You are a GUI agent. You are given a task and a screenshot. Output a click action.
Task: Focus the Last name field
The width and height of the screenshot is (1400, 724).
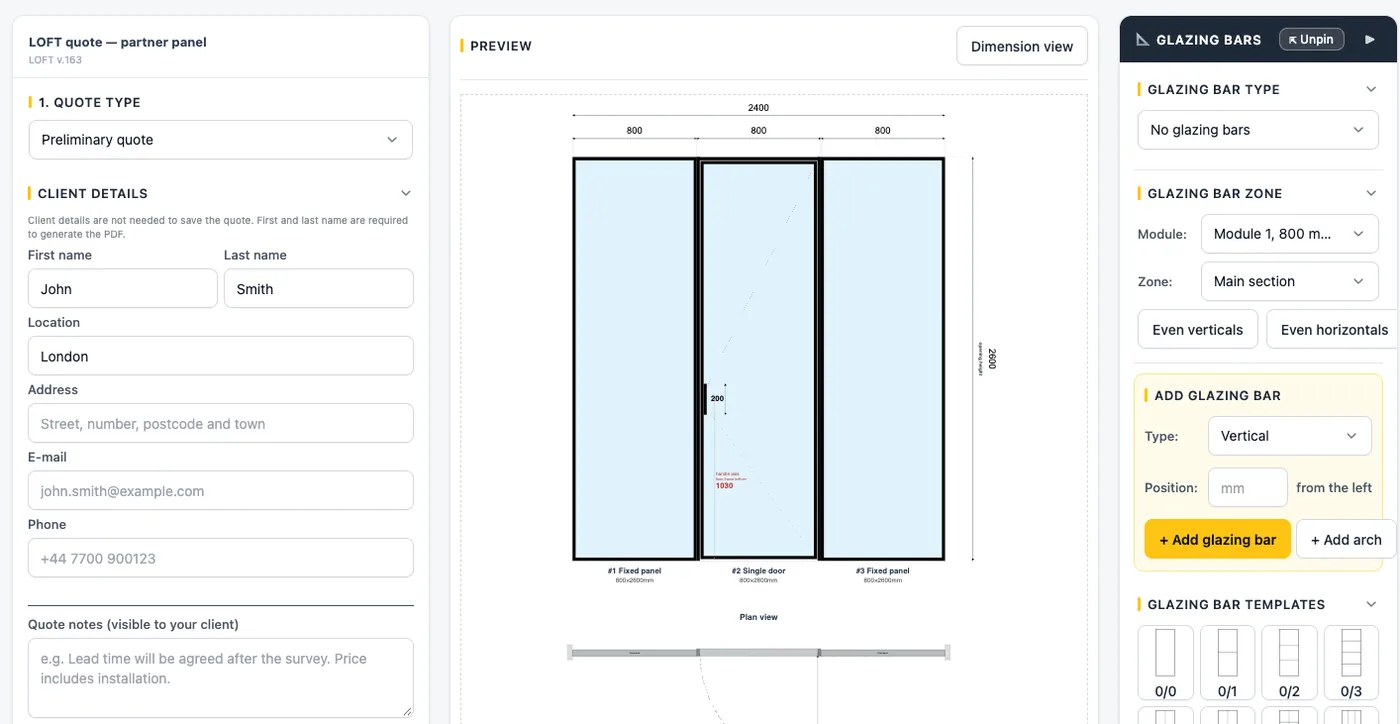[x=318, y=288]
